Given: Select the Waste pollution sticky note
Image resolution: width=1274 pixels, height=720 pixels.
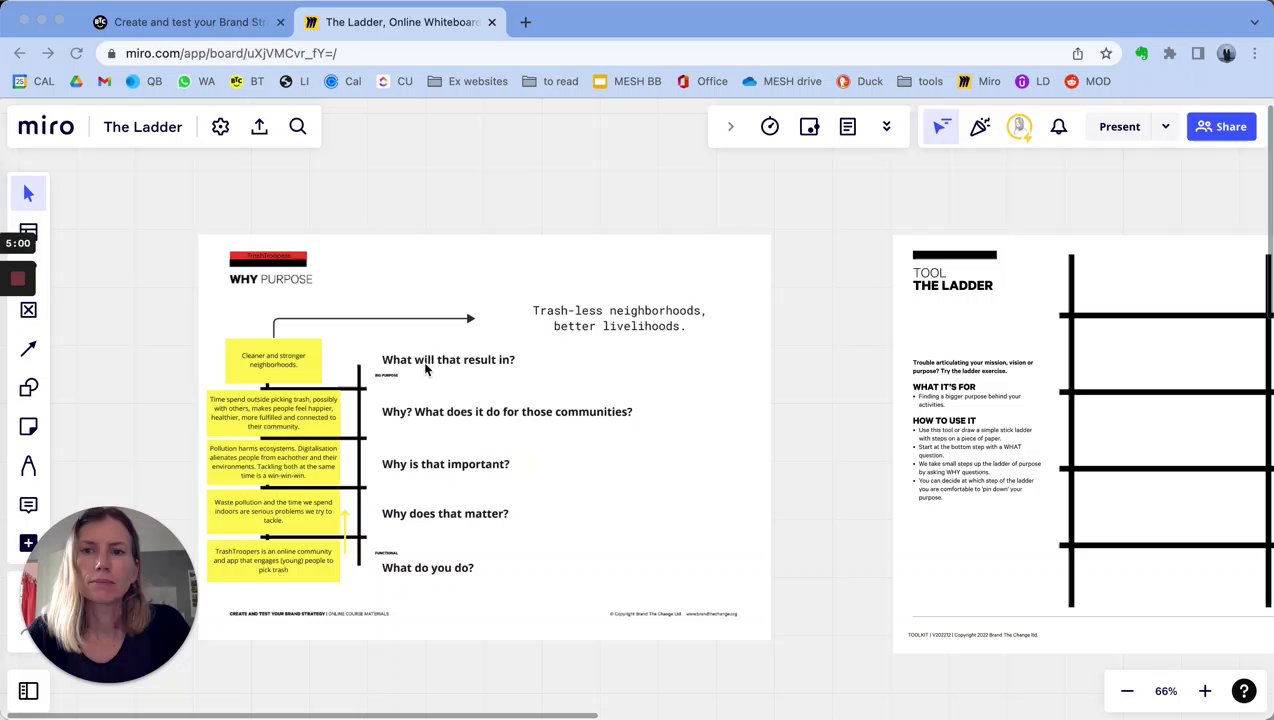Looking at the screenshot, I should (273, 511).
